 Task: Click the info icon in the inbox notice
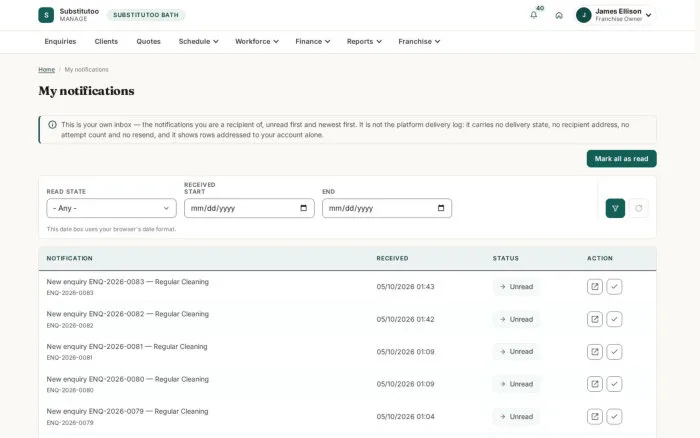coord(52,125)
